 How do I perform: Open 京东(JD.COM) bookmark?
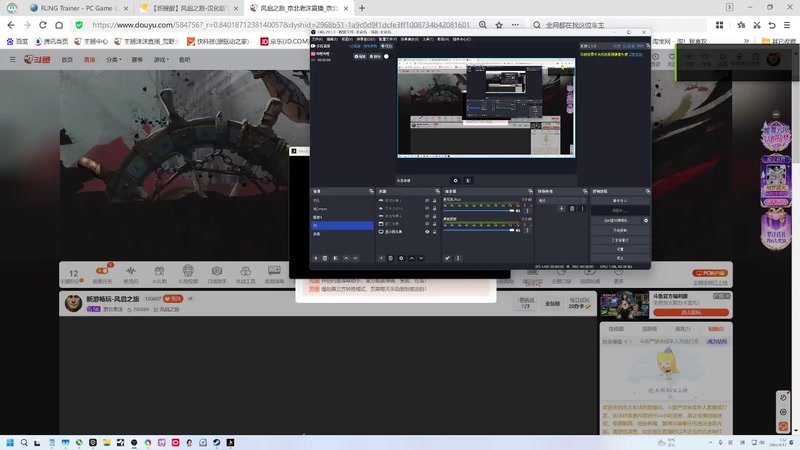[x=285, y=41]
